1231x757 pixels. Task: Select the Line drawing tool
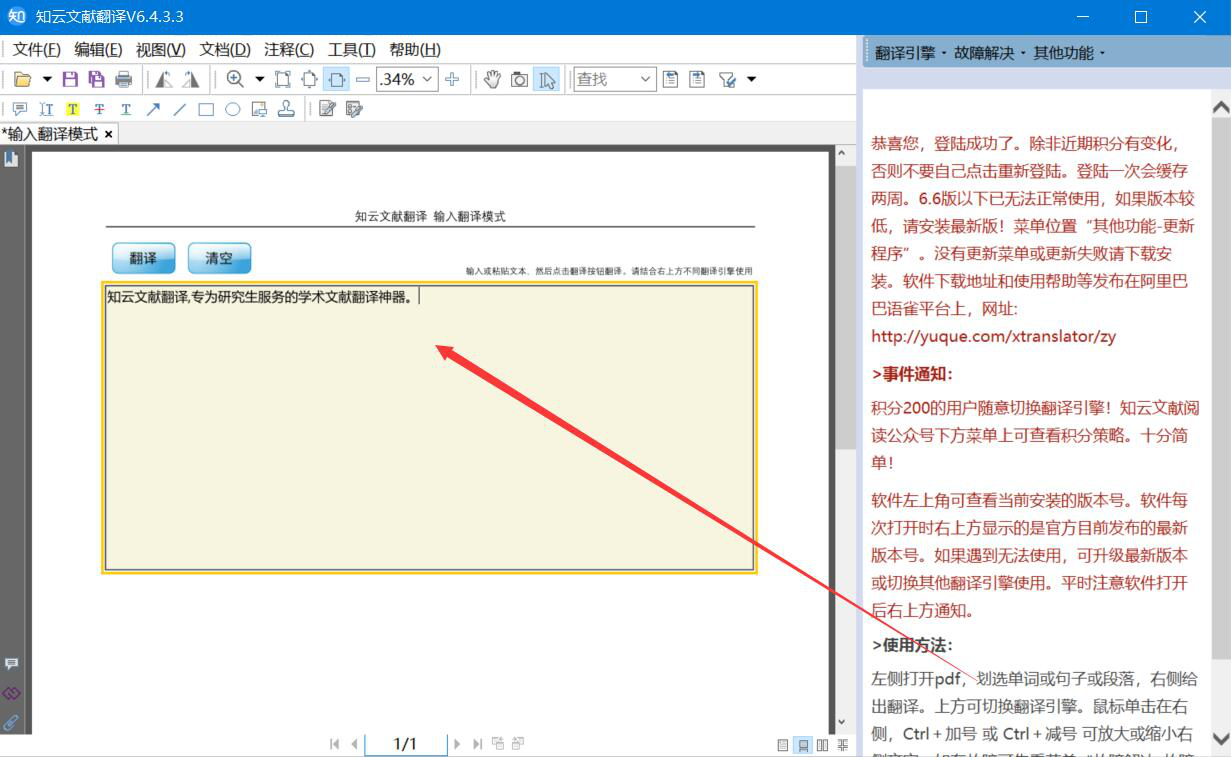(180, 109)
